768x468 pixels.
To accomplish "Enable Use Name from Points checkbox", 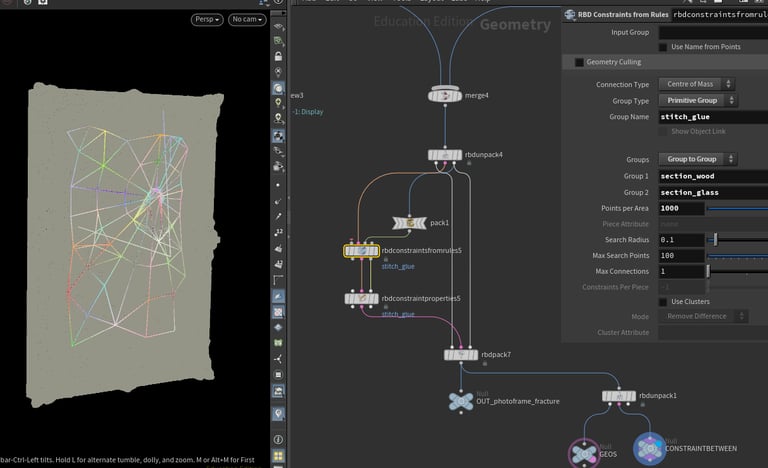I will pos(663,47).
